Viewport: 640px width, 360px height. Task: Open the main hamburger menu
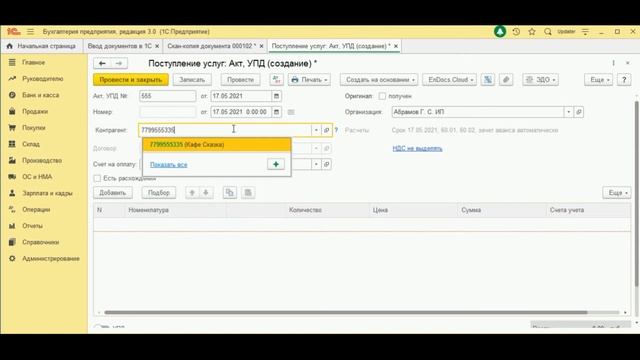31,31
